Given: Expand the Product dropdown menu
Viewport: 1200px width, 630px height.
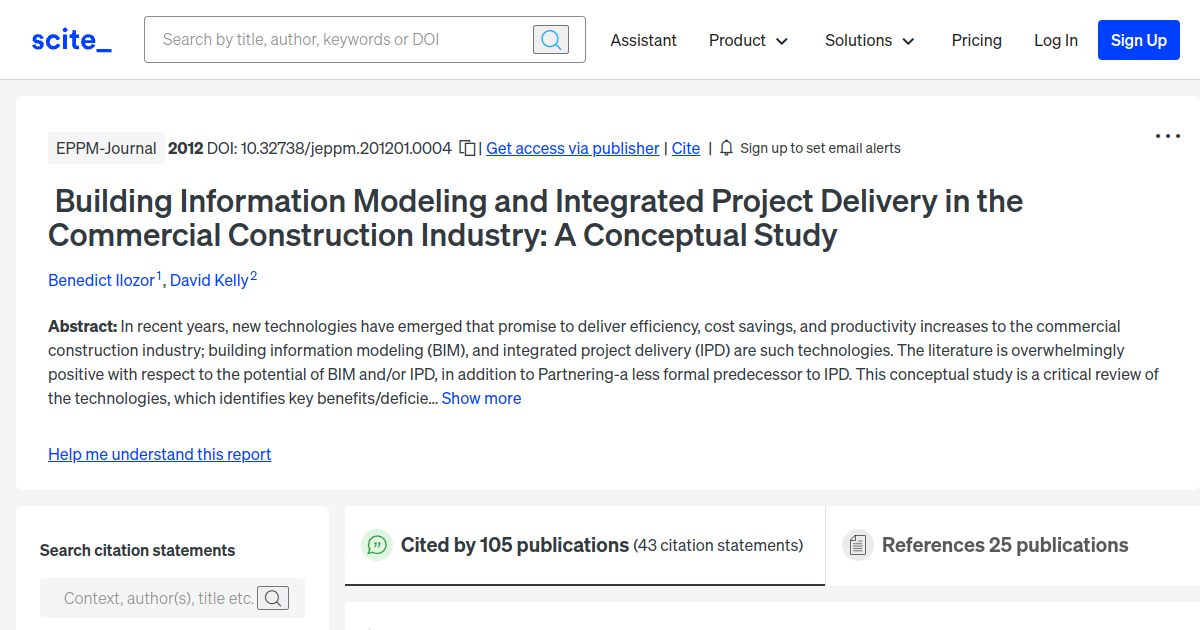Looking at the screenshot, I should [748, 40].
